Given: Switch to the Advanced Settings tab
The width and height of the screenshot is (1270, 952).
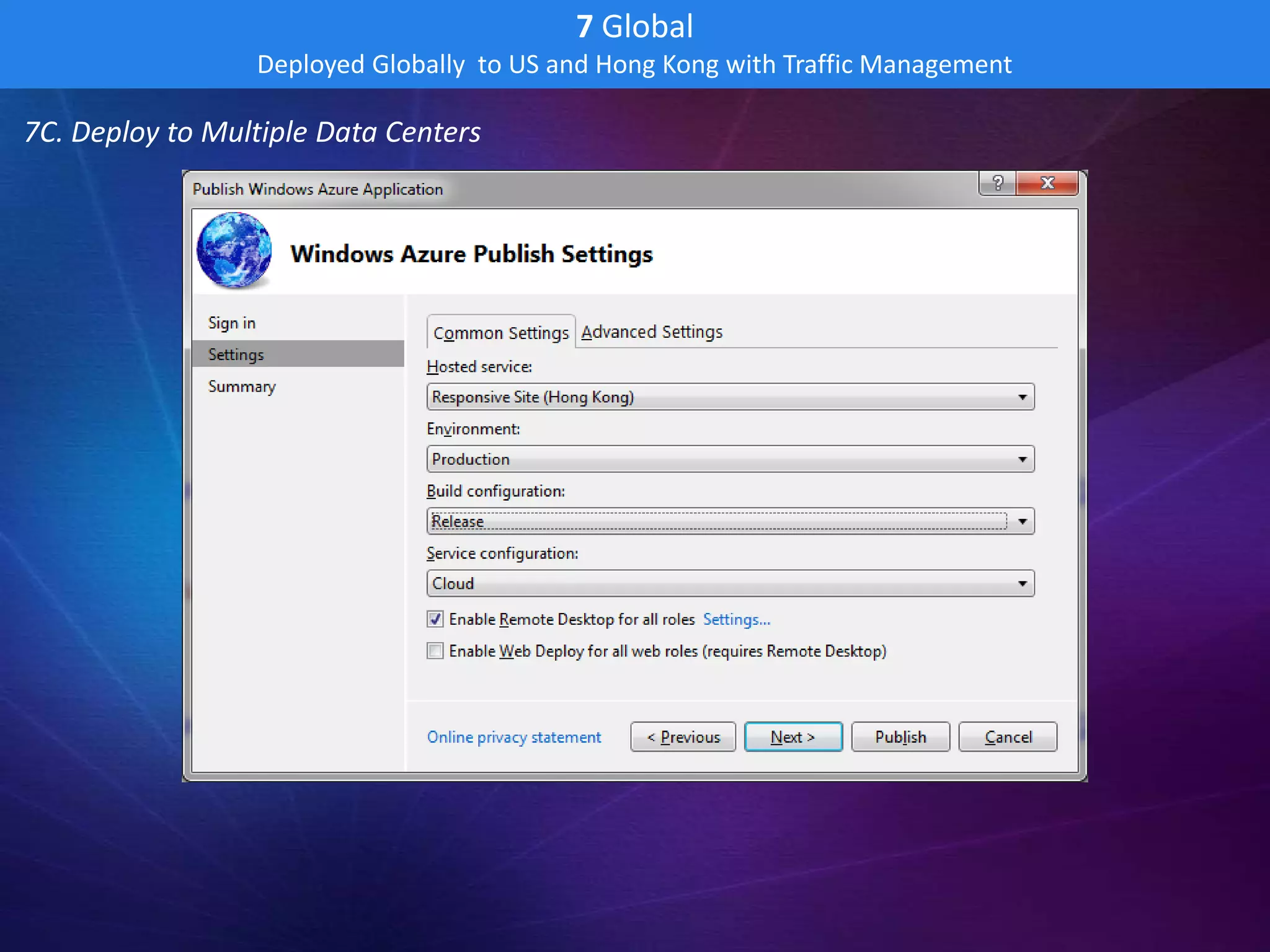Looking at the screenshot, I should (x=652, y=332).
